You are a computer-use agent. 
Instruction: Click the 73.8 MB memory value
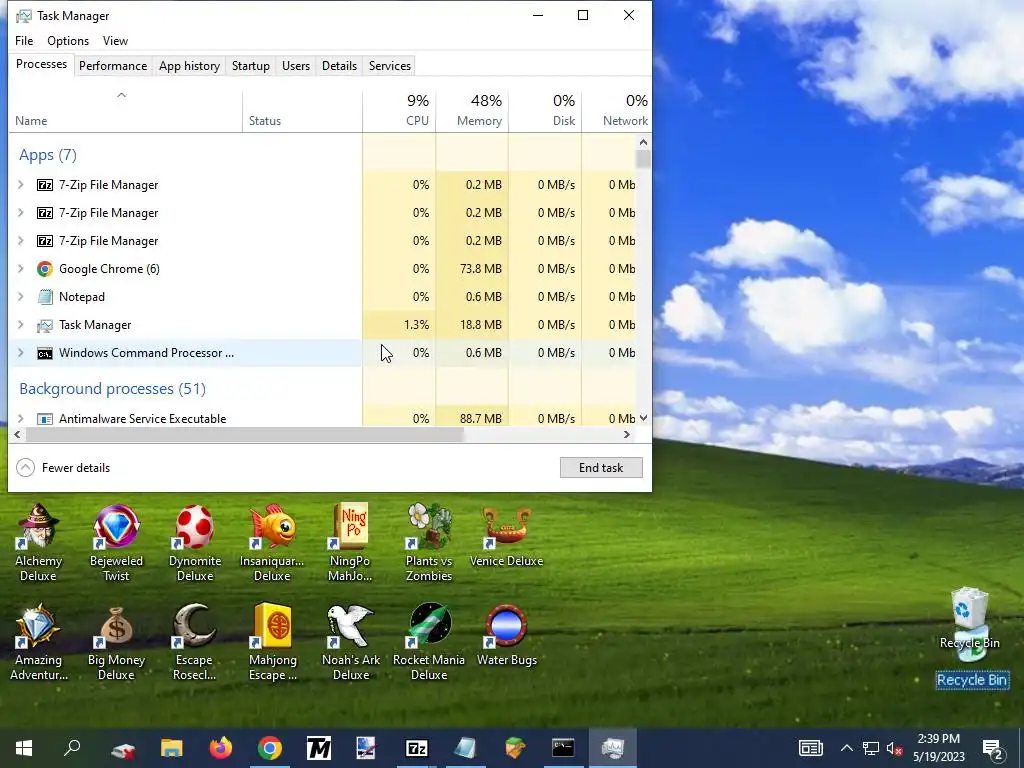point(481,269)
